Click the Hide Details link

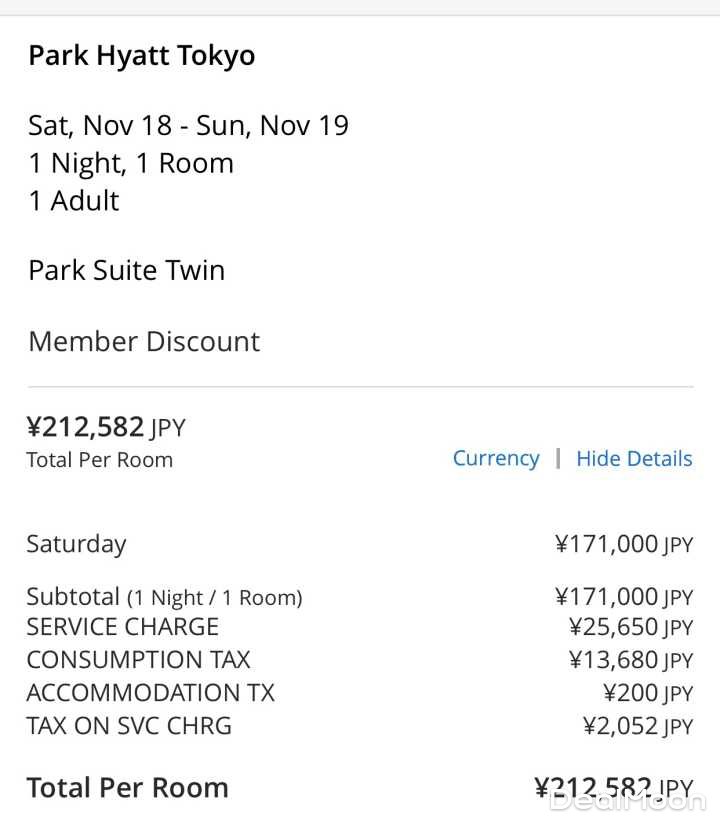[x=634, y=458]
